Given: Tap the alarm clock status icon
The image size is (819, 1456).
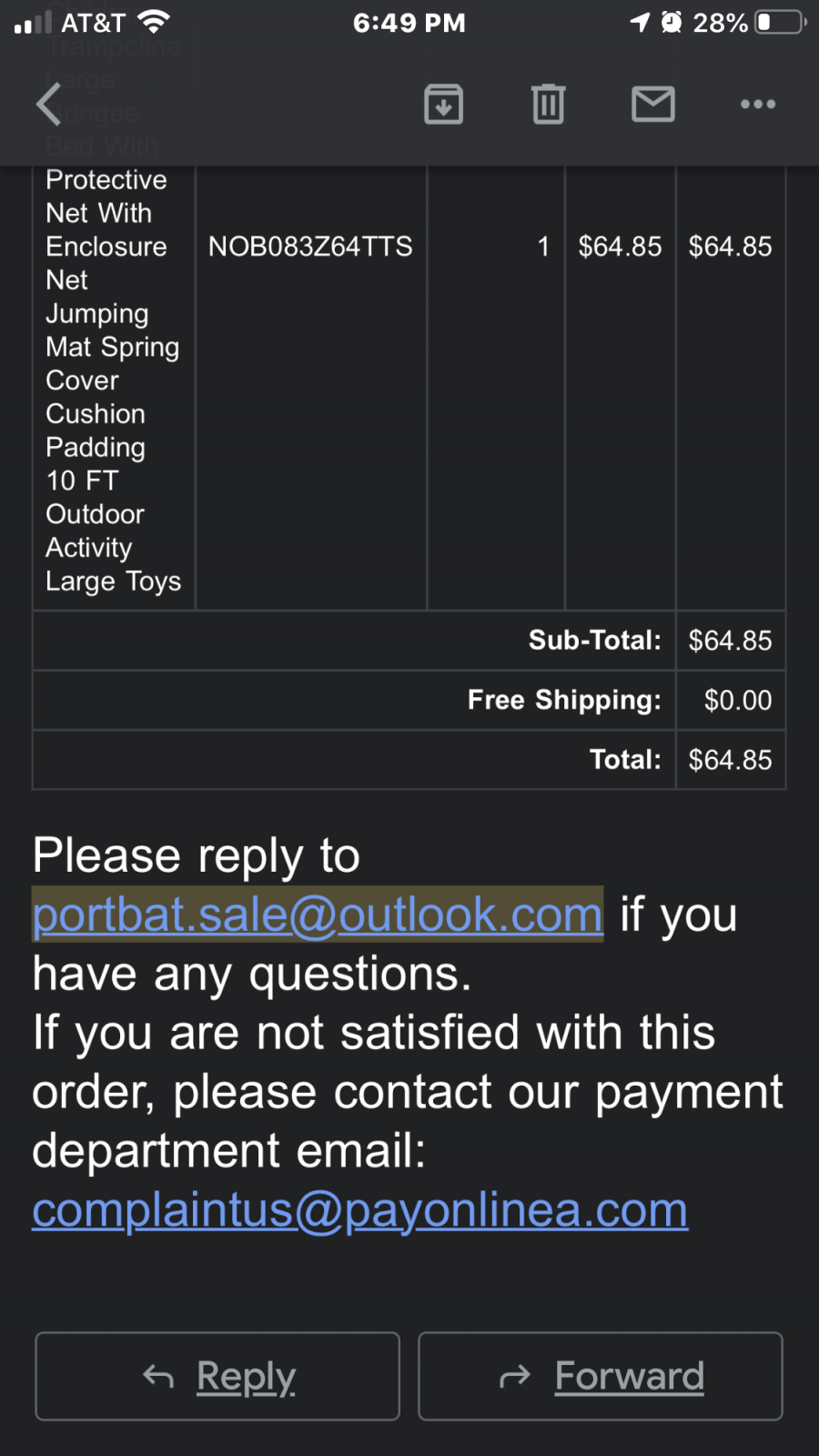Looking at the screenshot, I should click(x=672, y=22).
